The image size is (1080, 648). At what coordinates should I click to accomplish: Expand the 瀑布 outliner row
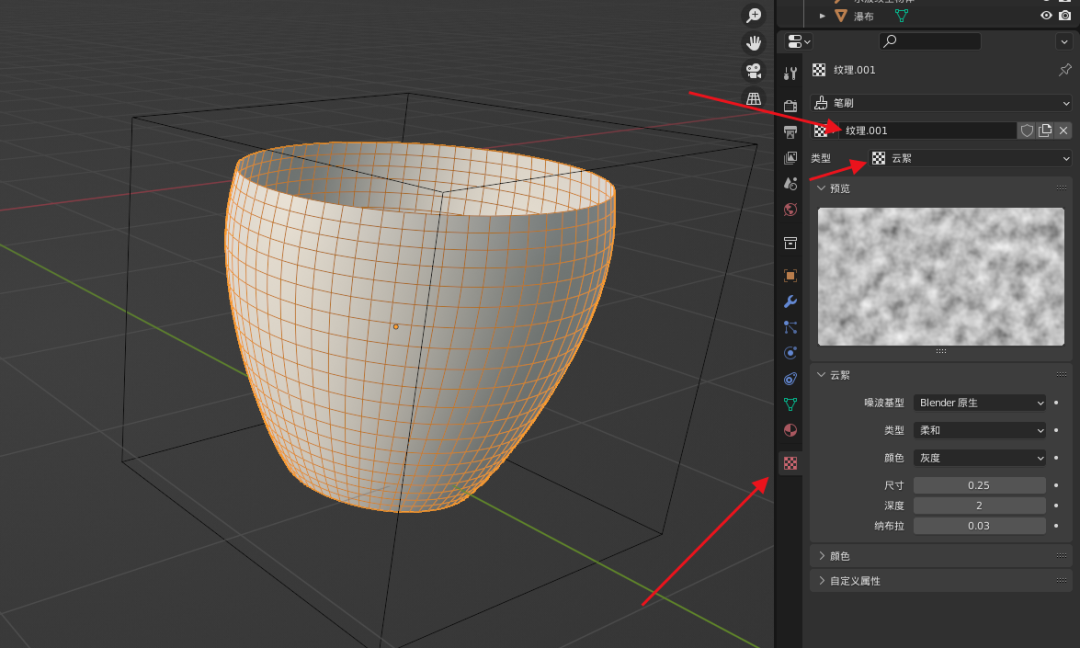[x=822, y=16]
